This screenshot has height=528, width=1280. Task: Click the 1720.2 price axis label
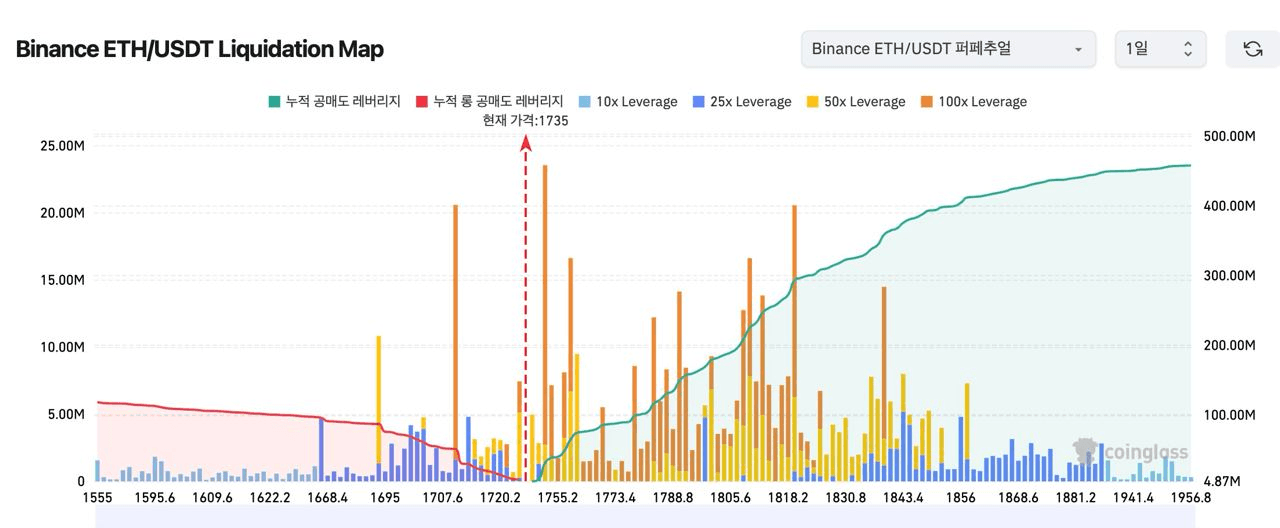[500, 497]
